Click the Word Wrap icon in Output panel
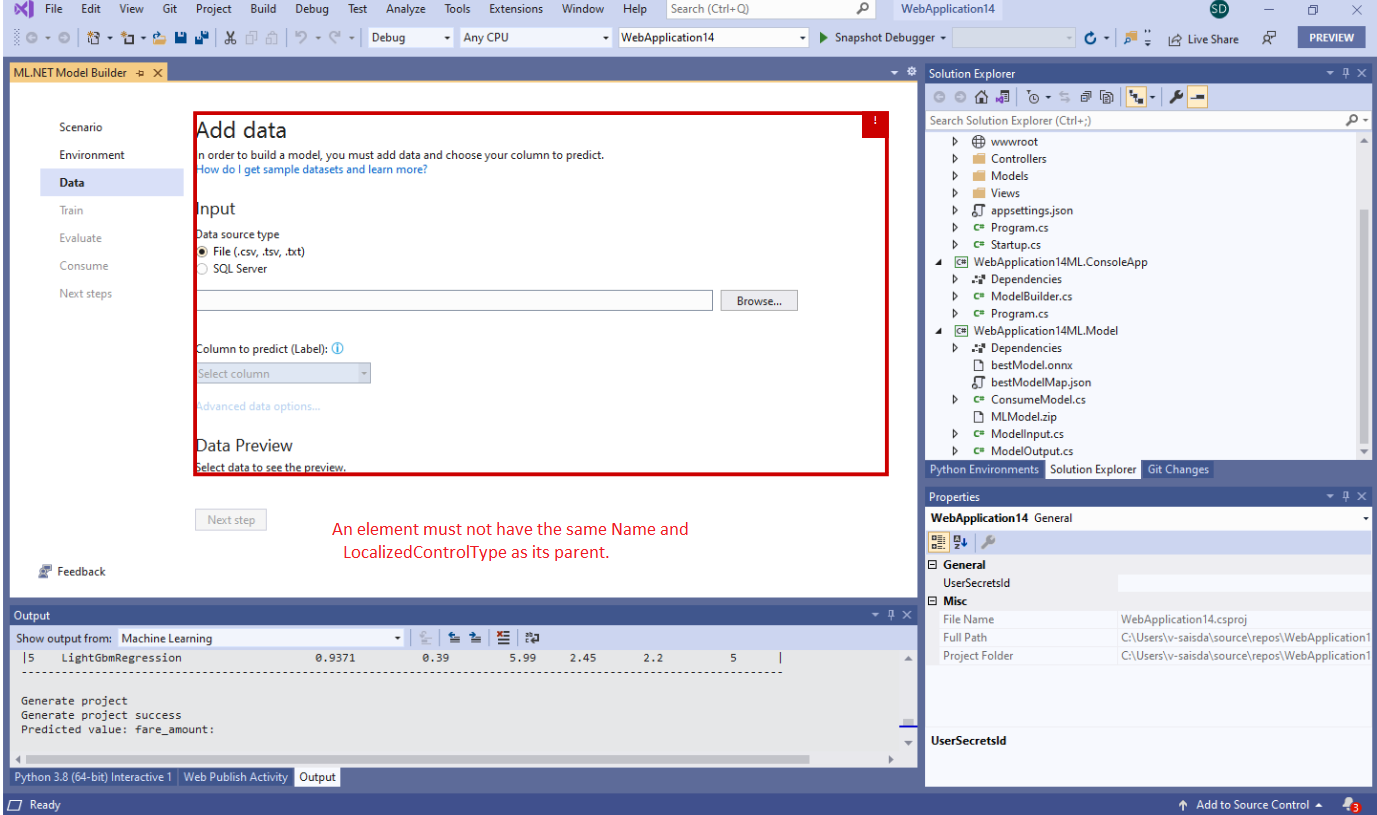Viewport: 1377px width, 815px height. [530, 637]
